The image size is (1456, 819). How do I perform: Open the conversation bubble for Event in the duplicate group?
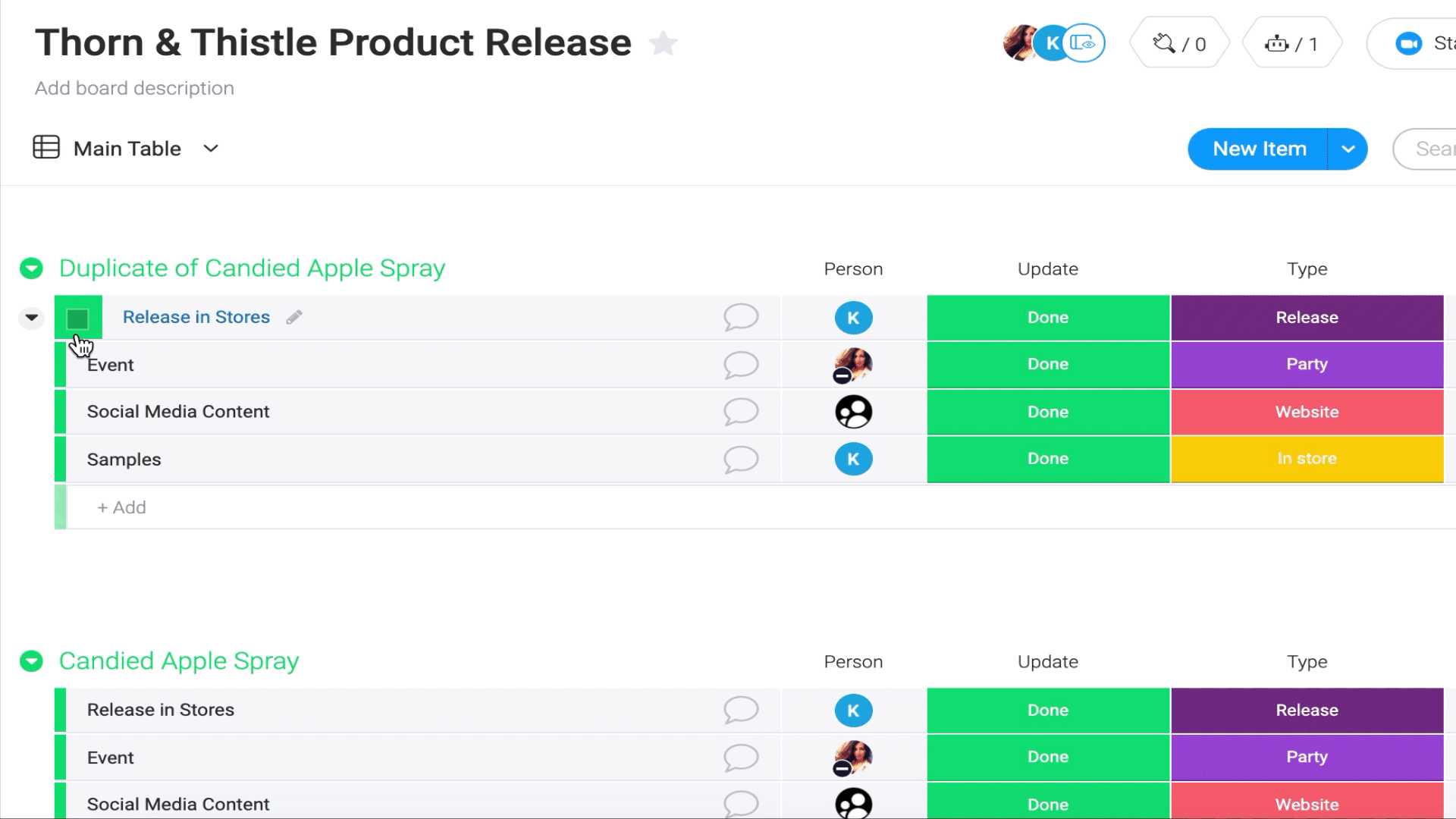pos(741,365)
